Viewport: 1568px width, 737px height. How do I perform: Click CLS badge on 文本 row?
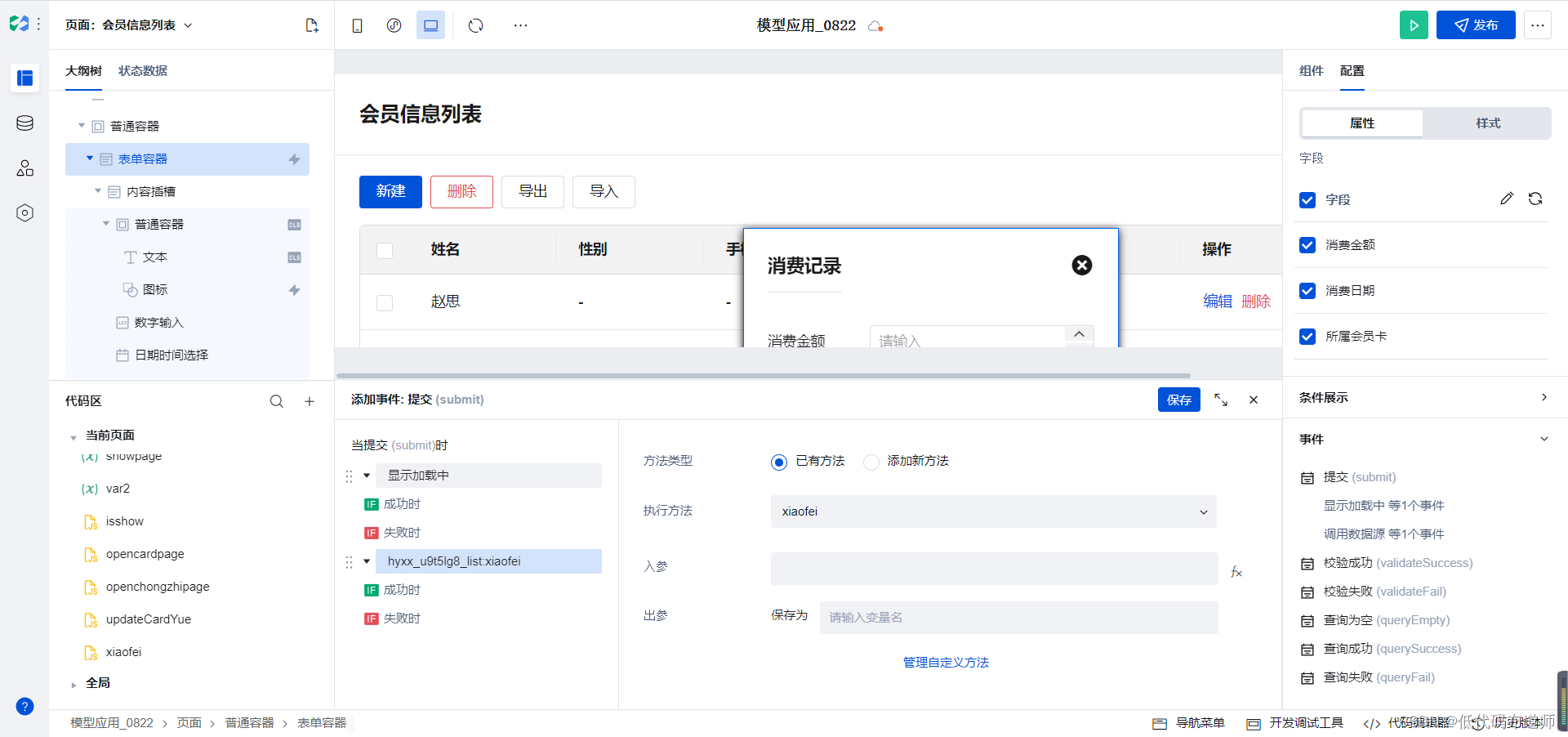[x=295, y=257]
